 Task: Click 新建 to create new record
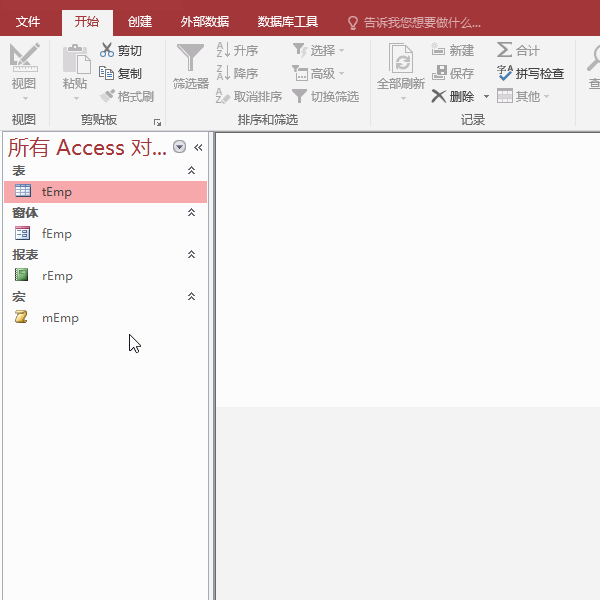point(453,50)
